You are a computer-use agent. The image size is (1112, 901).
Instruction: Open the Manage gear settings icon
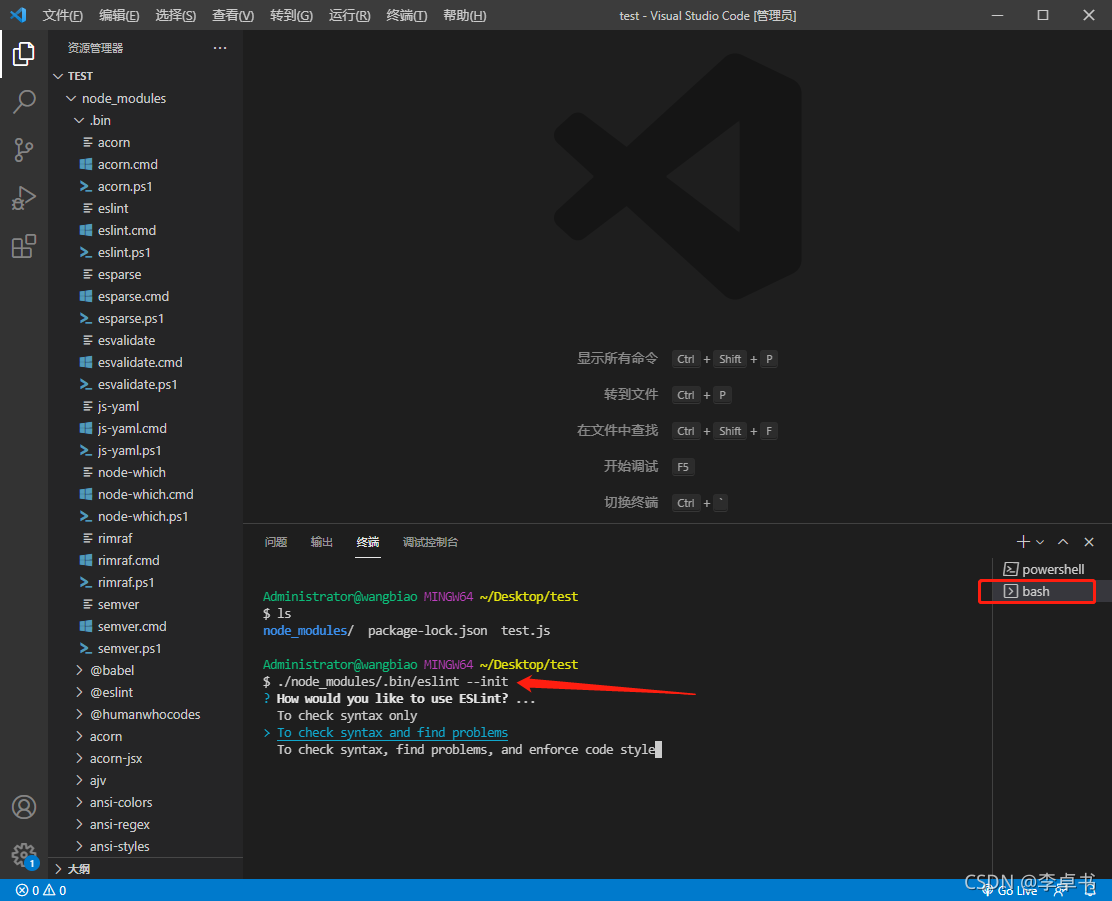click(23, 855)
